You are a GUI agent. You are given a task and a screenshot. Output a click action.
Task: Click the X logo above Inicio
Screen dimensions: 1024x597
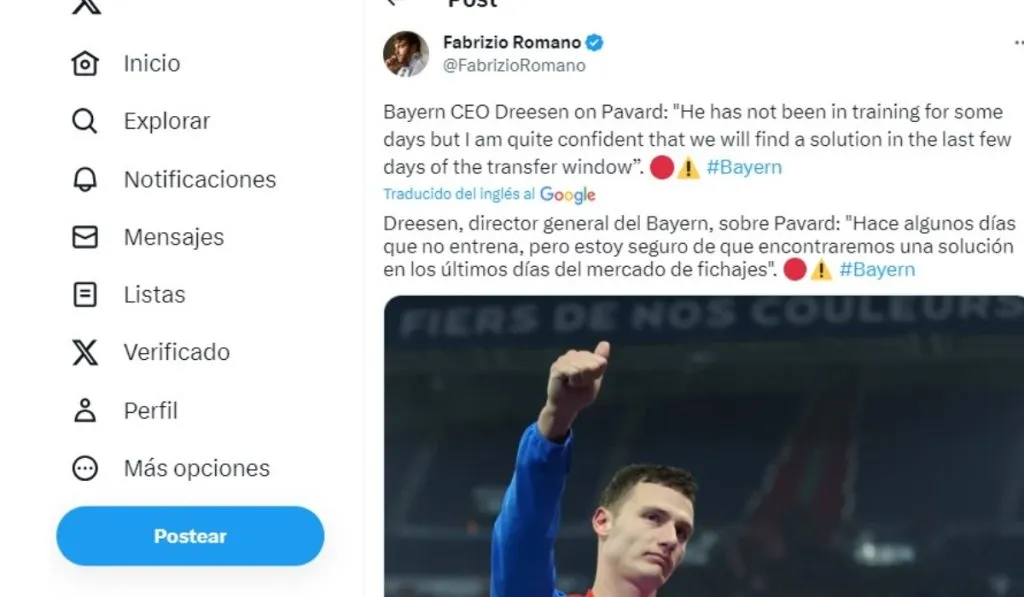pyautogui.click(x=88, y=6)
